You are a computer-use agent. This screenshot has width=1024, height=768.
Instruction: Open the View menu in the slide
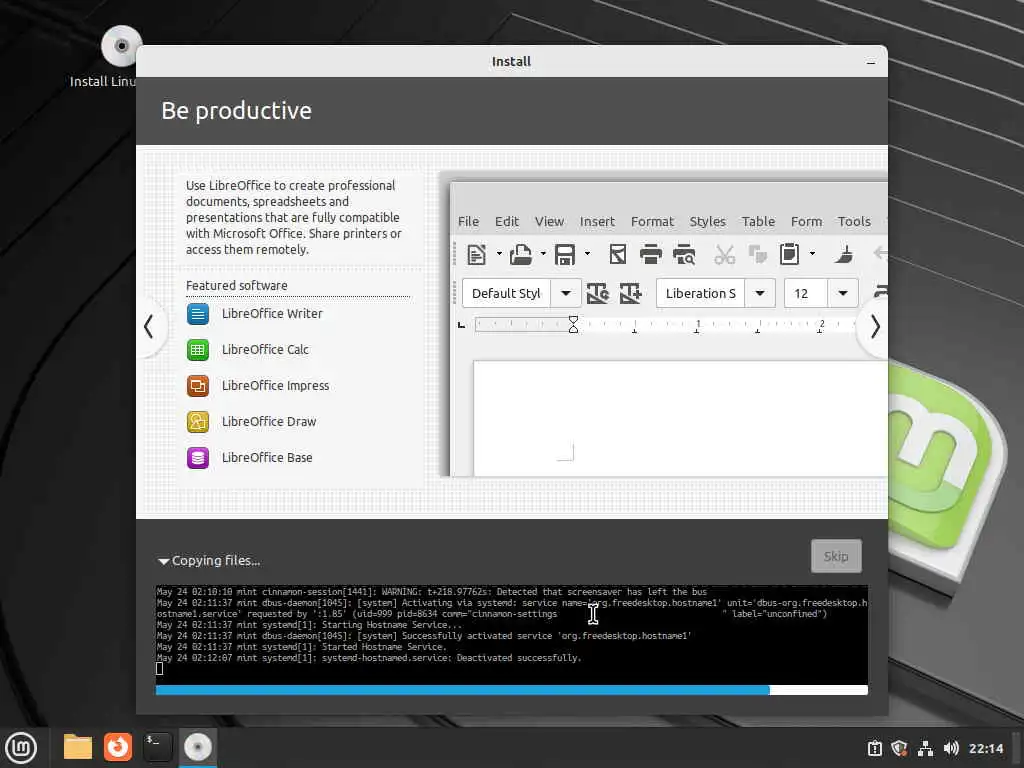(549, 221)
